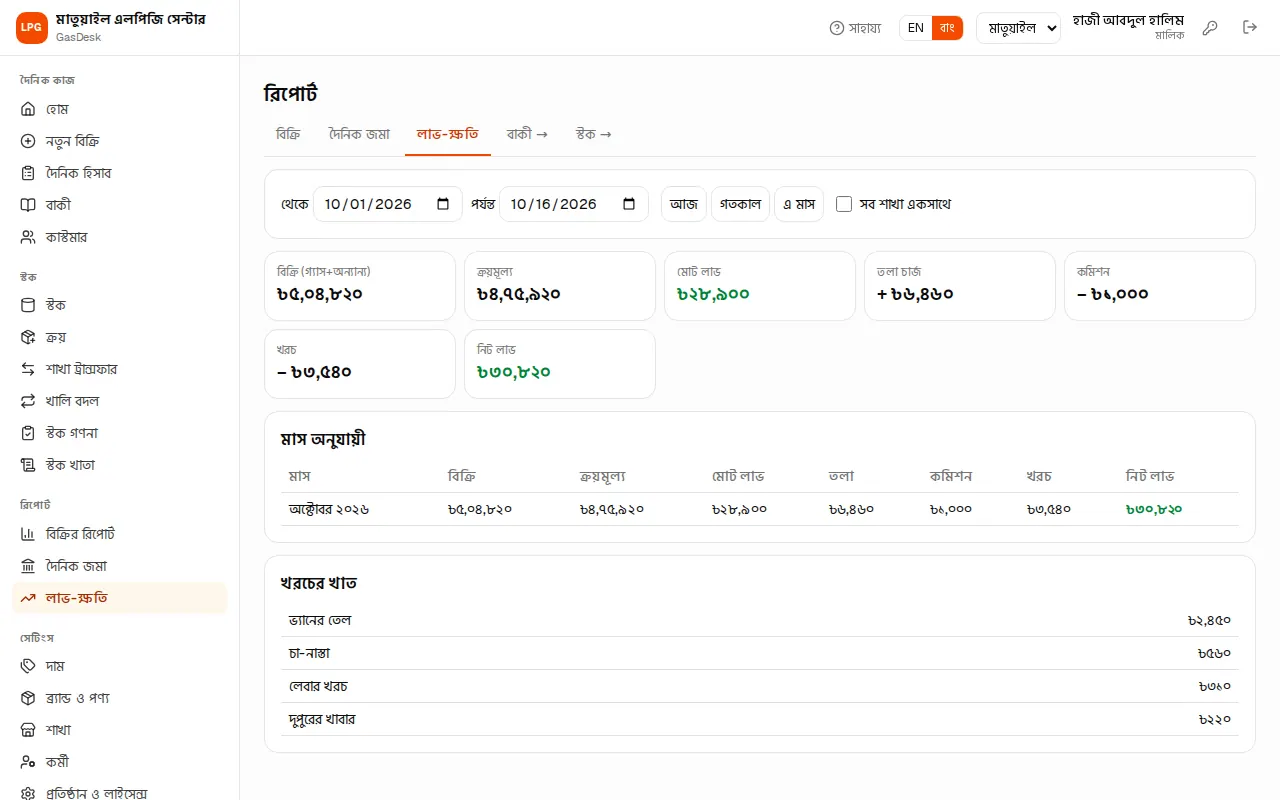
Task: Click the বাকী book icon in the sidebar
Action: click(x=28, y=205)
